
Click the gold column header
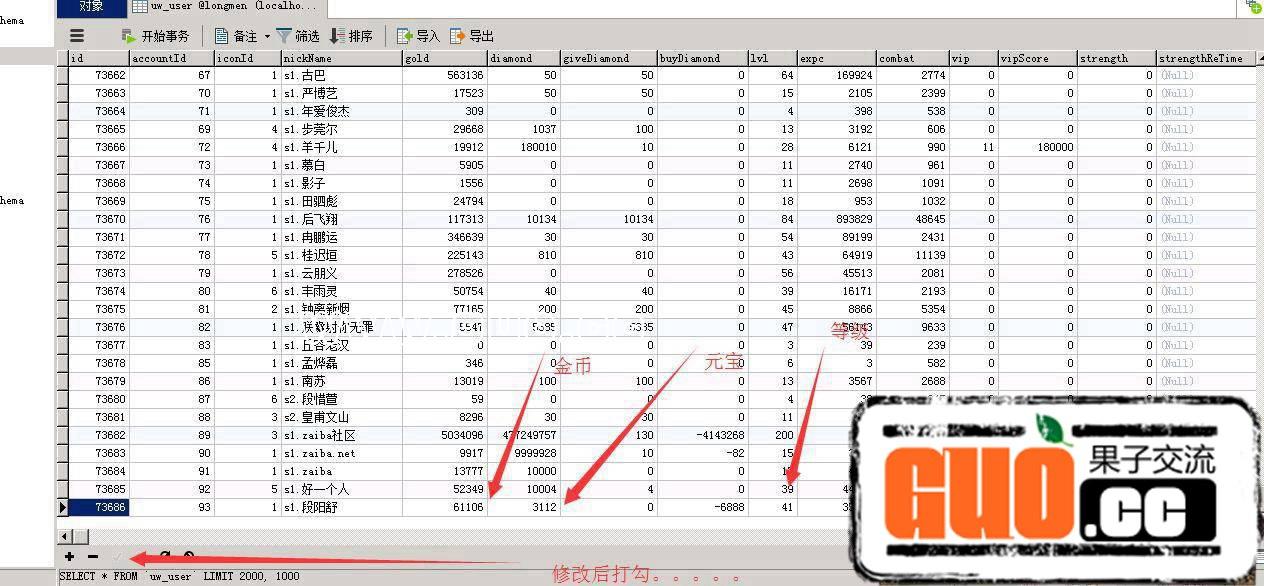[x=430, y=58]
